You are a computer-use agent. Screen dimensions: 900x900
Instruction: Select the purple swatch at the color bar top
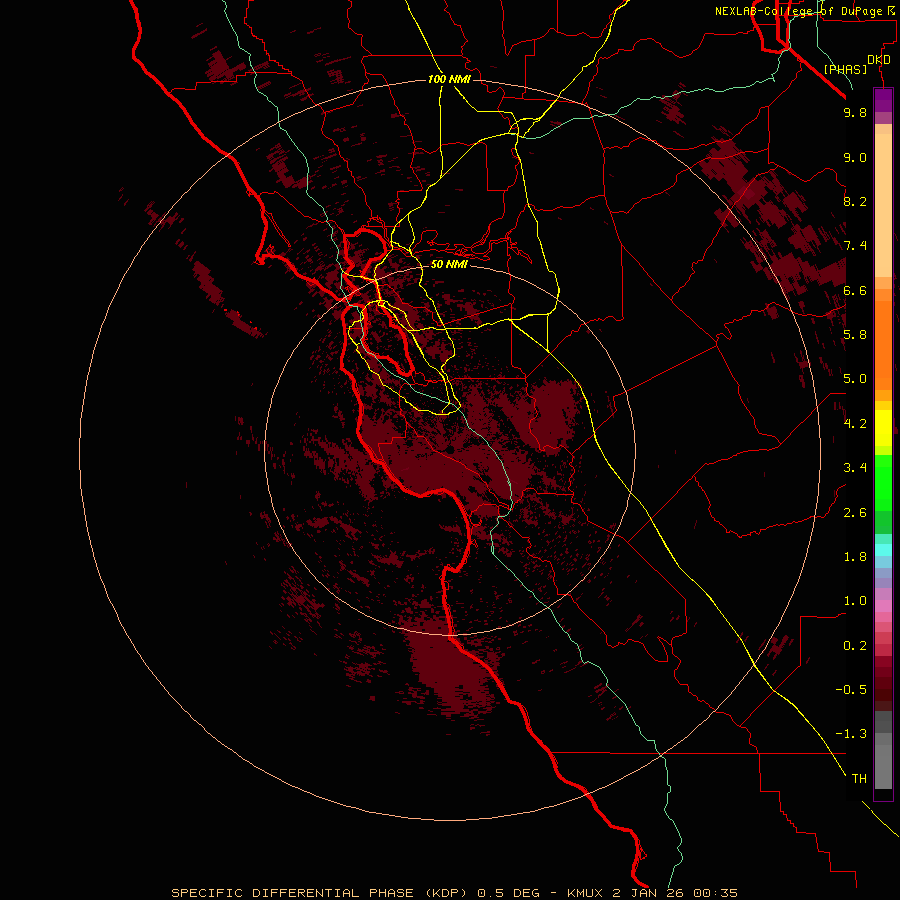[x=883, y=100]
